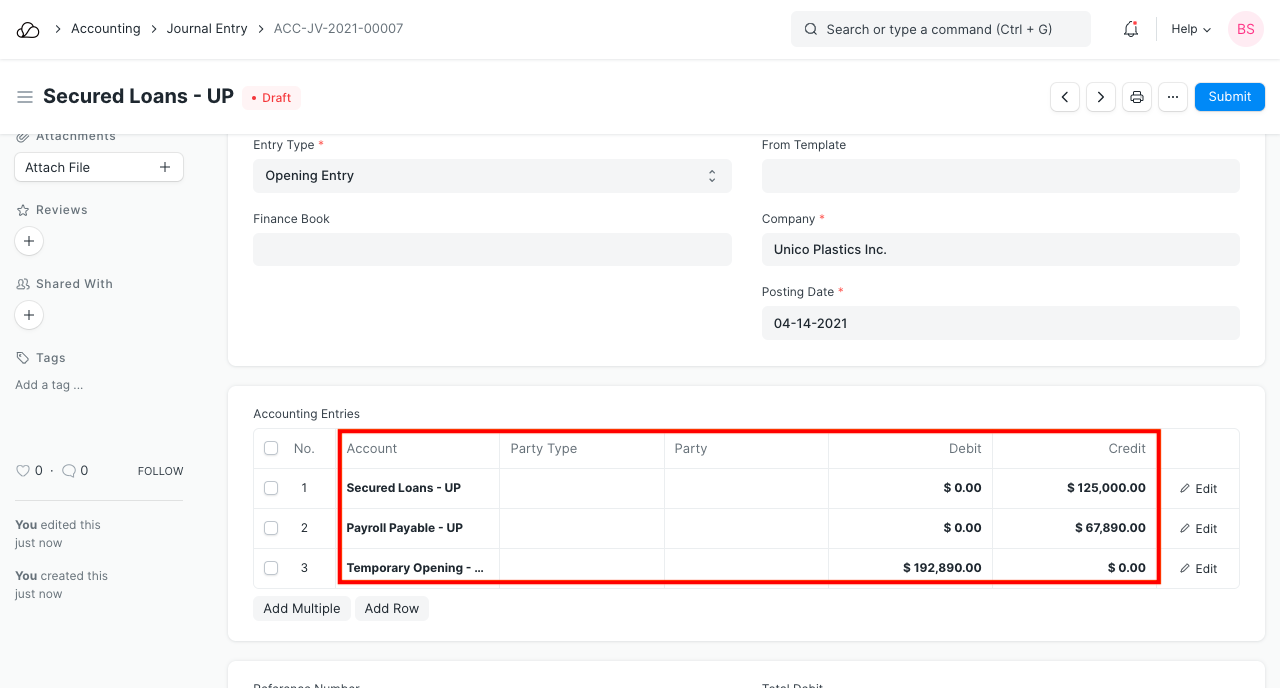Viewport: 1280px width, 688px height.
Task: Expand the Help menu
Action: [x=1191, y=30]
